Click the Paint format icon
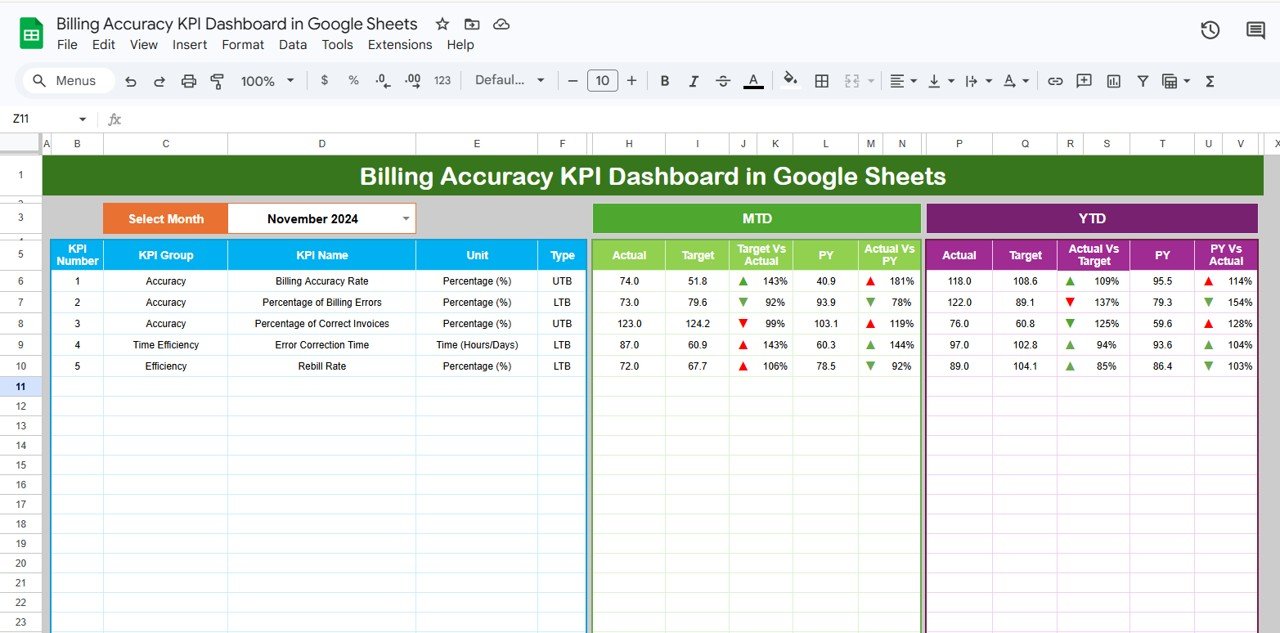Viewport: 1280px width, 633px height. 217,80
